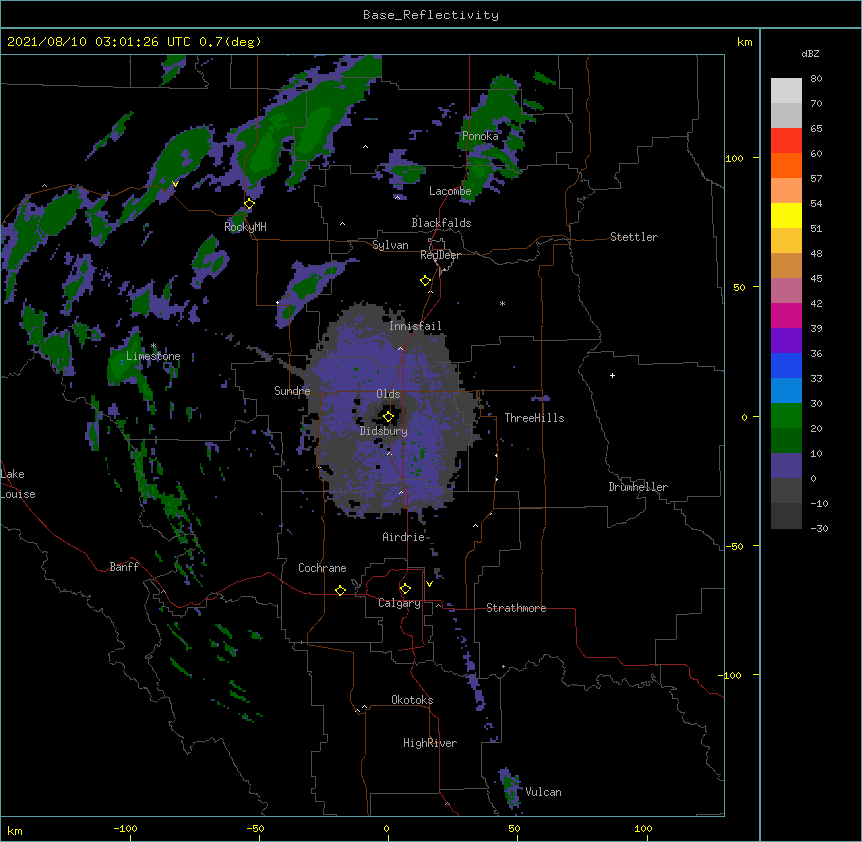This screenshot has height=842, width=862.
Task: Click the Drumheller label
Action: coord(638,487)
